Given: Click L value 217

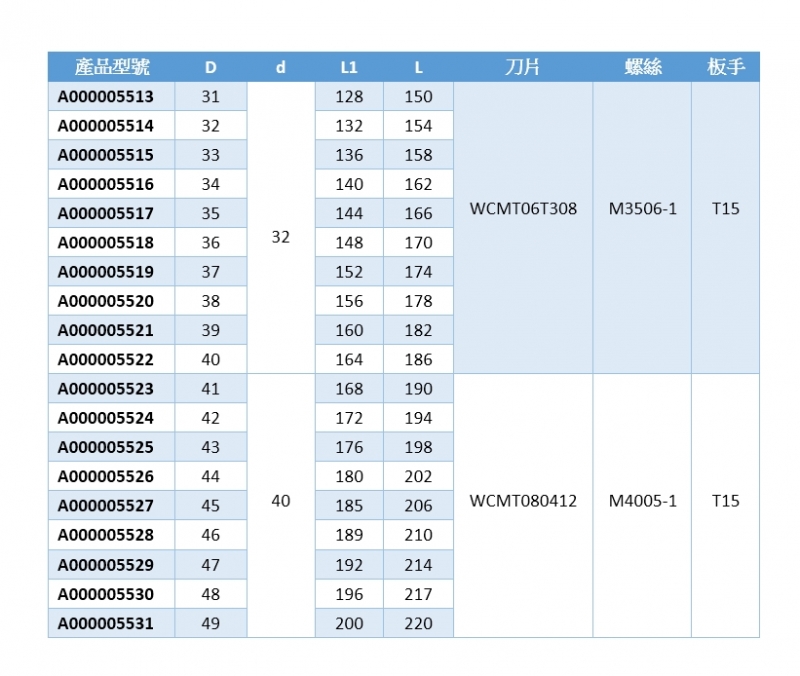Looking at the screenshot, I should coord(418,594).
